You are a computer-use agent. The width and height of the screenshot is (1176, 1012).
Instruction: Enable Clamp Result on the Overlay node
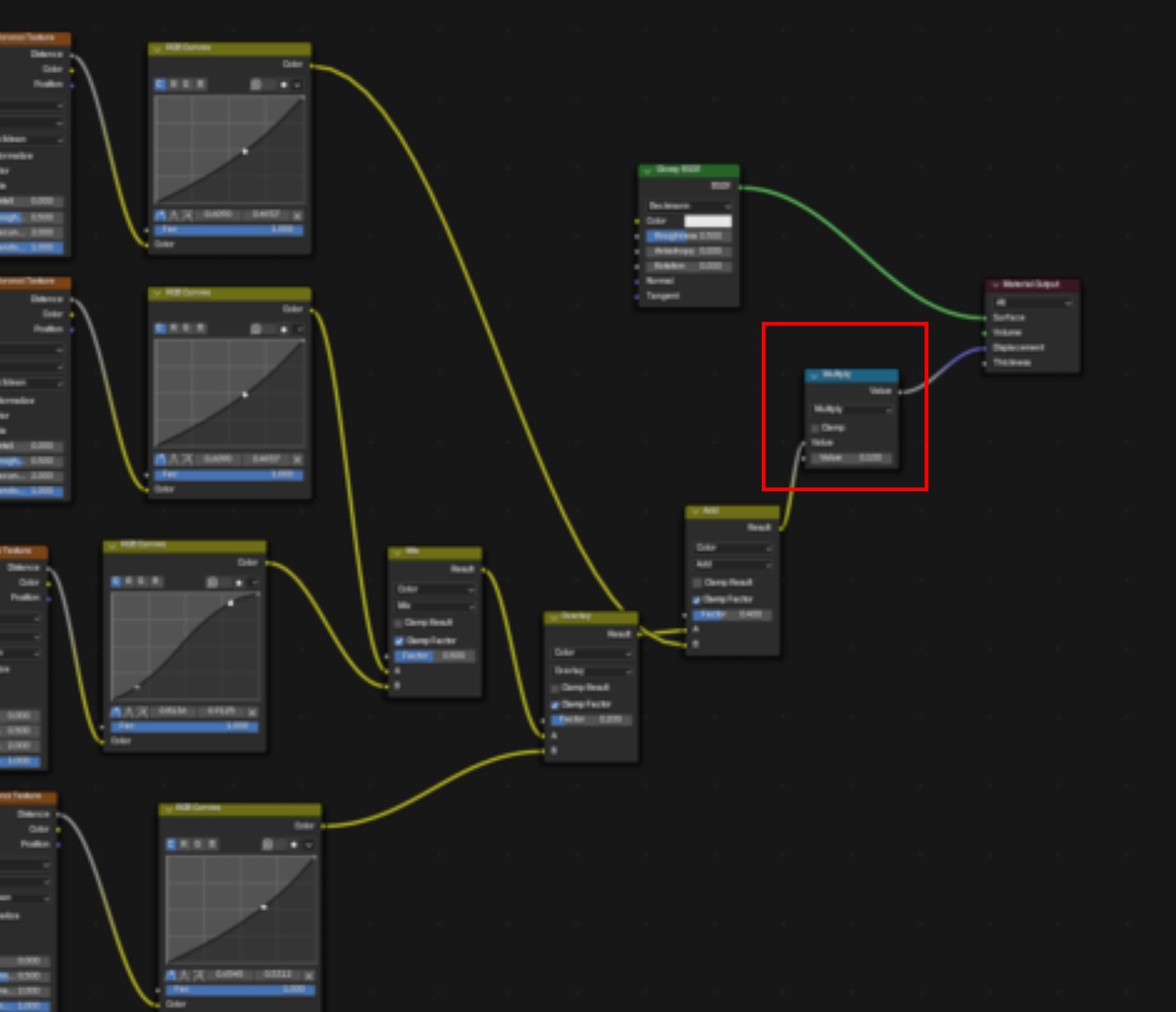click(x=555, y=688)
